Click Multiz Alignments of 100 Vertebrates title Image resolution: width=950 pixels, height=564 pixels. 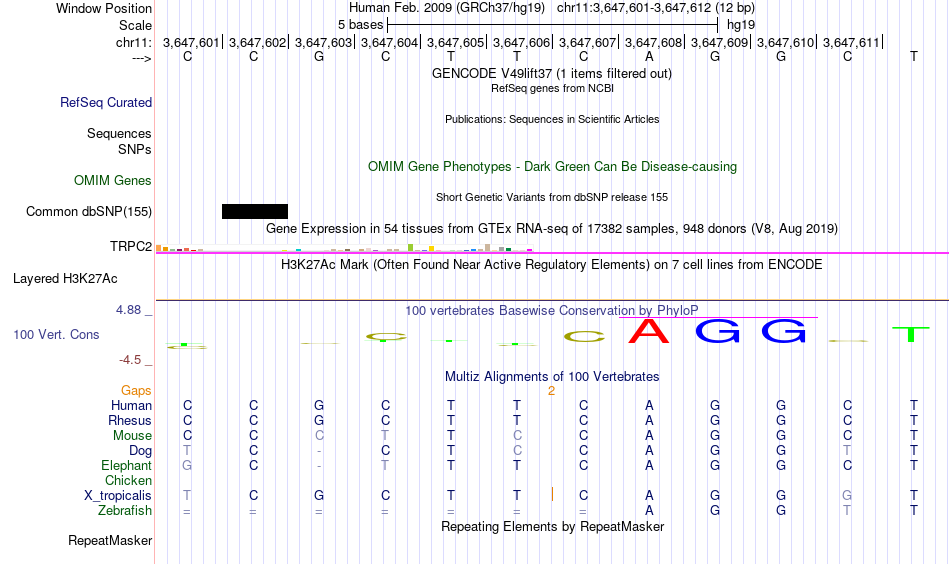click(552, 376)
